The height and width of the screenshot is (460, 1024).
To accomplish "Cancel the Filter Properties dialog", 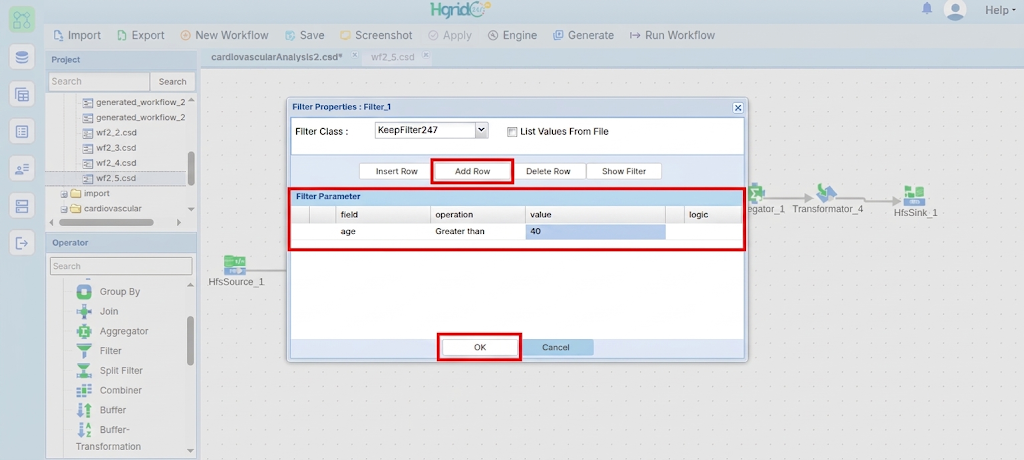I will pyautogui.click(x=556, y=348).
